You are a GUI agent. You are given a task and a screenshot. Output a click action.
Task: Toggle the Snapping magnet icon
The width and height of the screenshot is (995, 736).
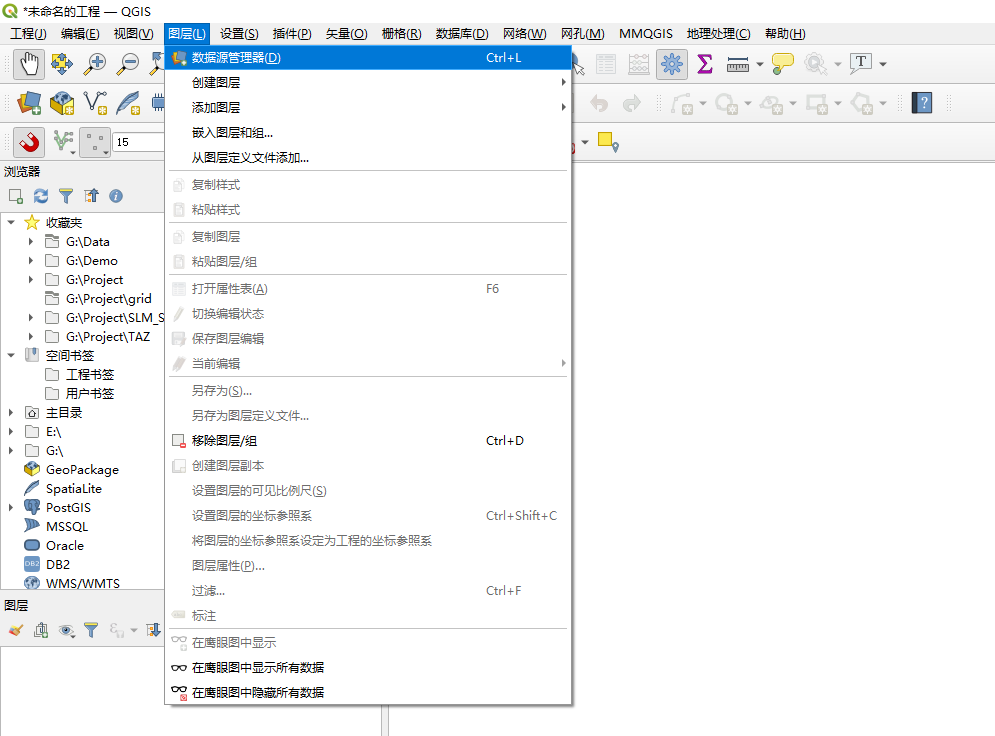pyautogui.click(x=28, y=142)
